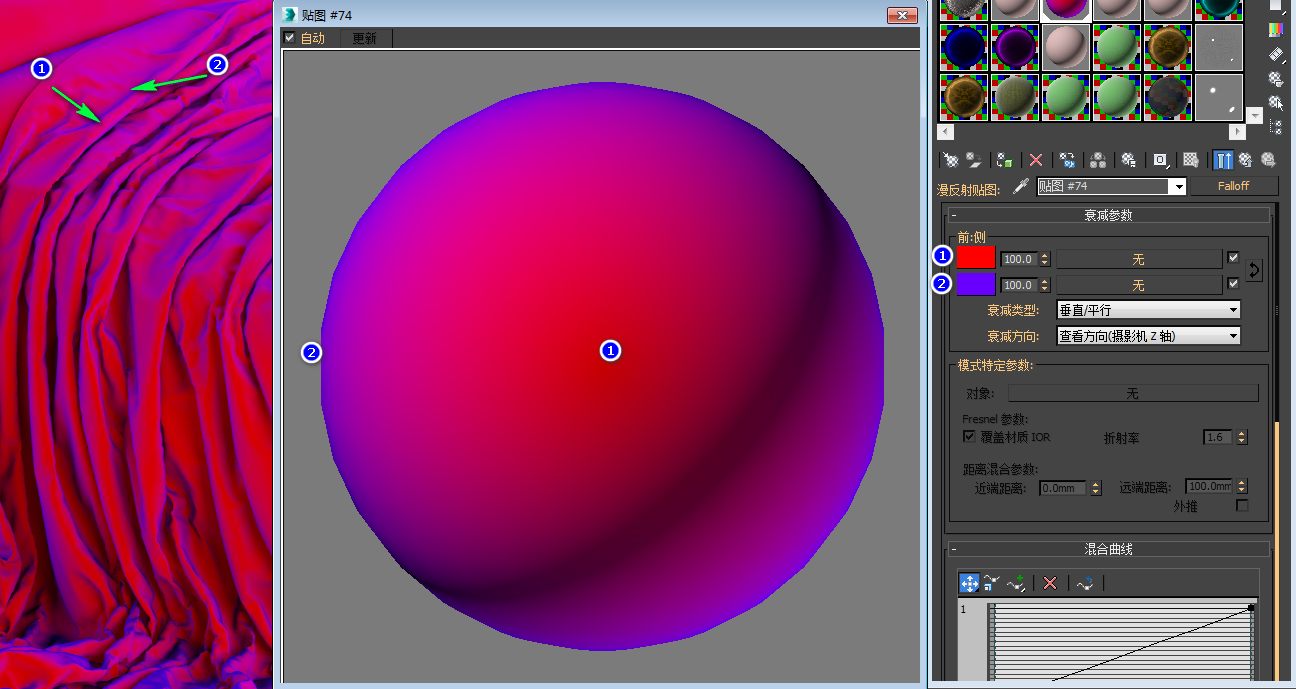Click front color amount 100.0 field
The image size is (1296, 689).
pos(1020,258)
